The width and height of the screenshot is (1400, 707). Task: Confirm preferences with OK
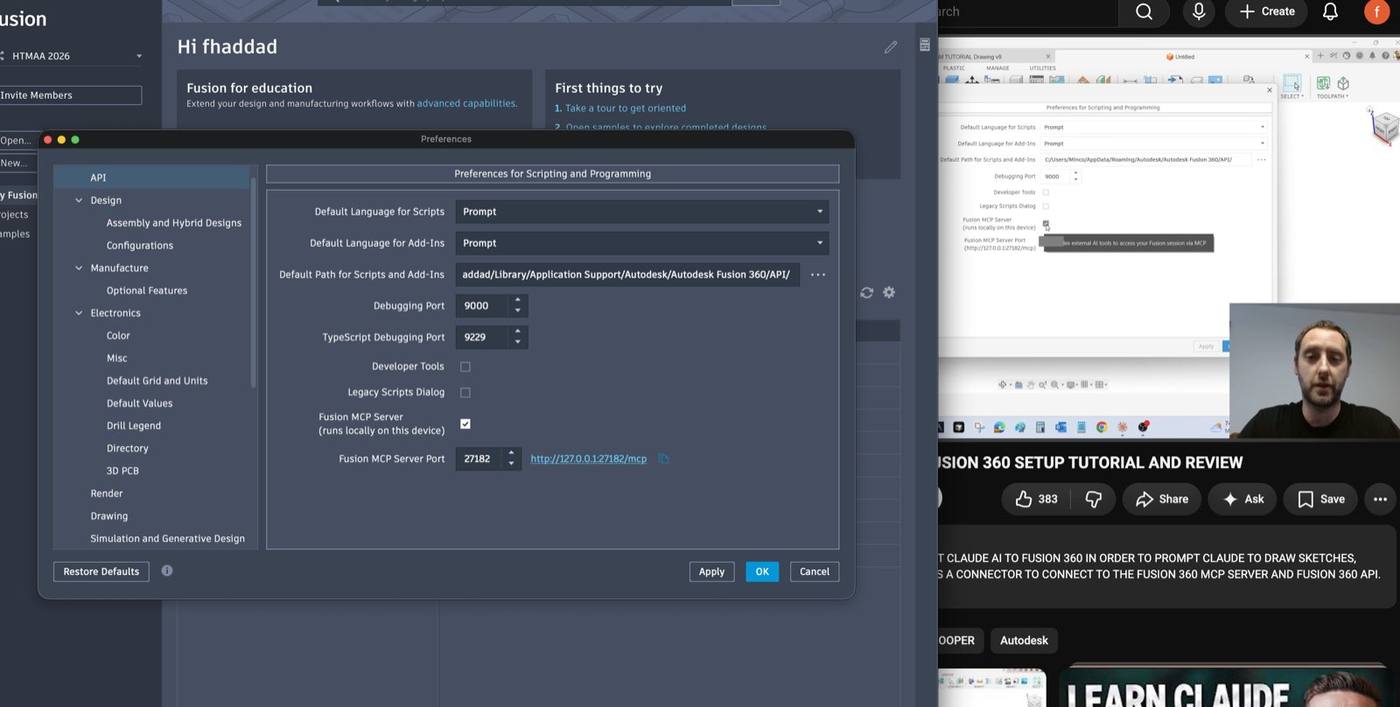point(762,572)
